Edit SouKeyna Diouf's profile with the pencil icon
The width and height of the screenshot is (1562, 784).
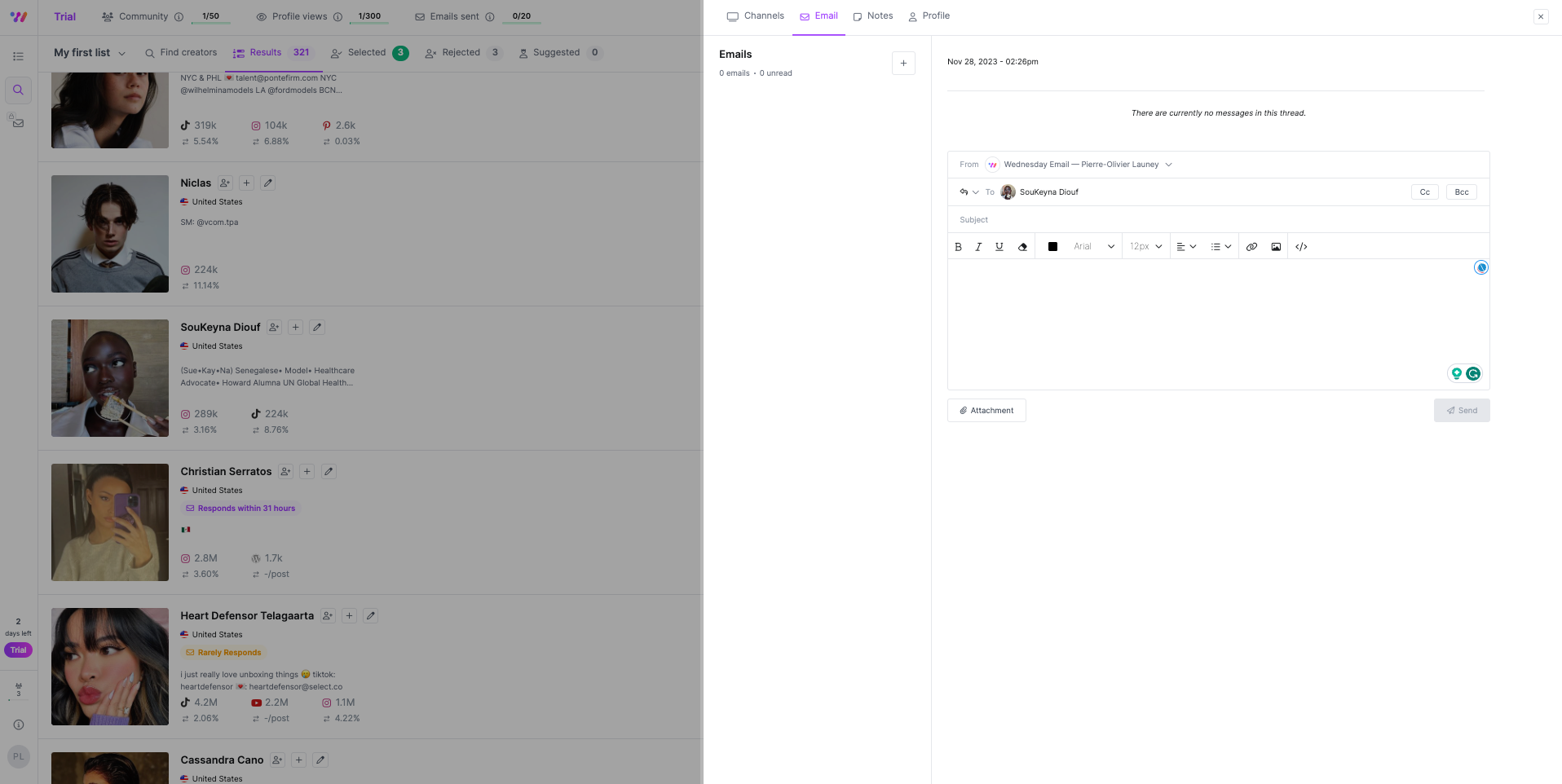(316, 327)
